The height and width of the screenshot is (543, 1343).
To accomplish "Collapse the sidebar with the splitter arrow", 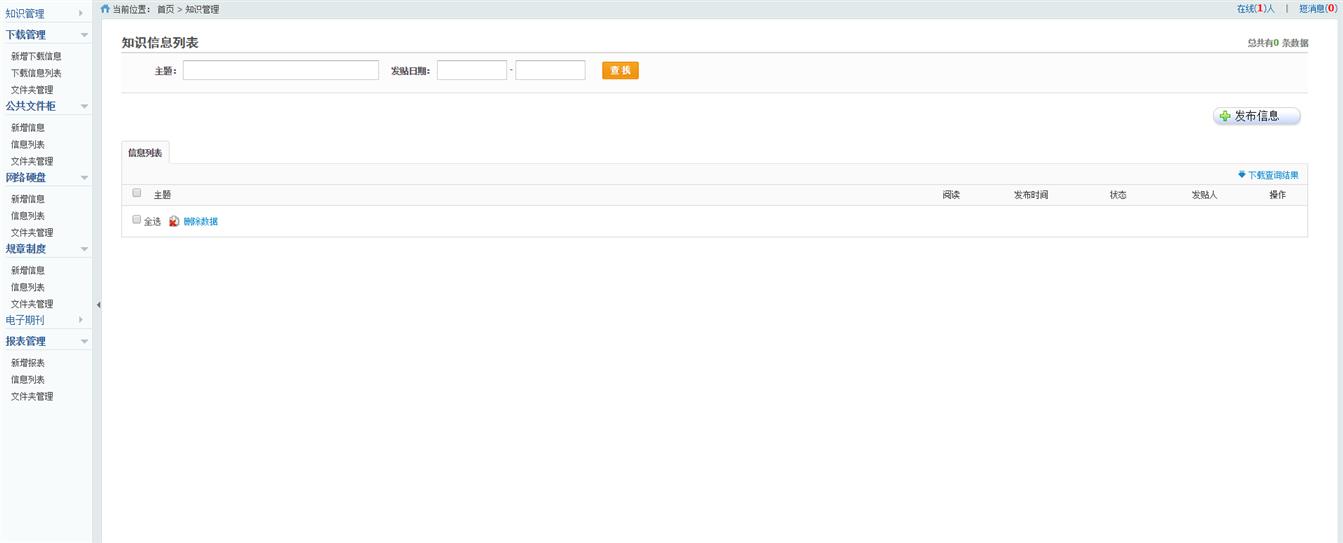I will (98, 304).
